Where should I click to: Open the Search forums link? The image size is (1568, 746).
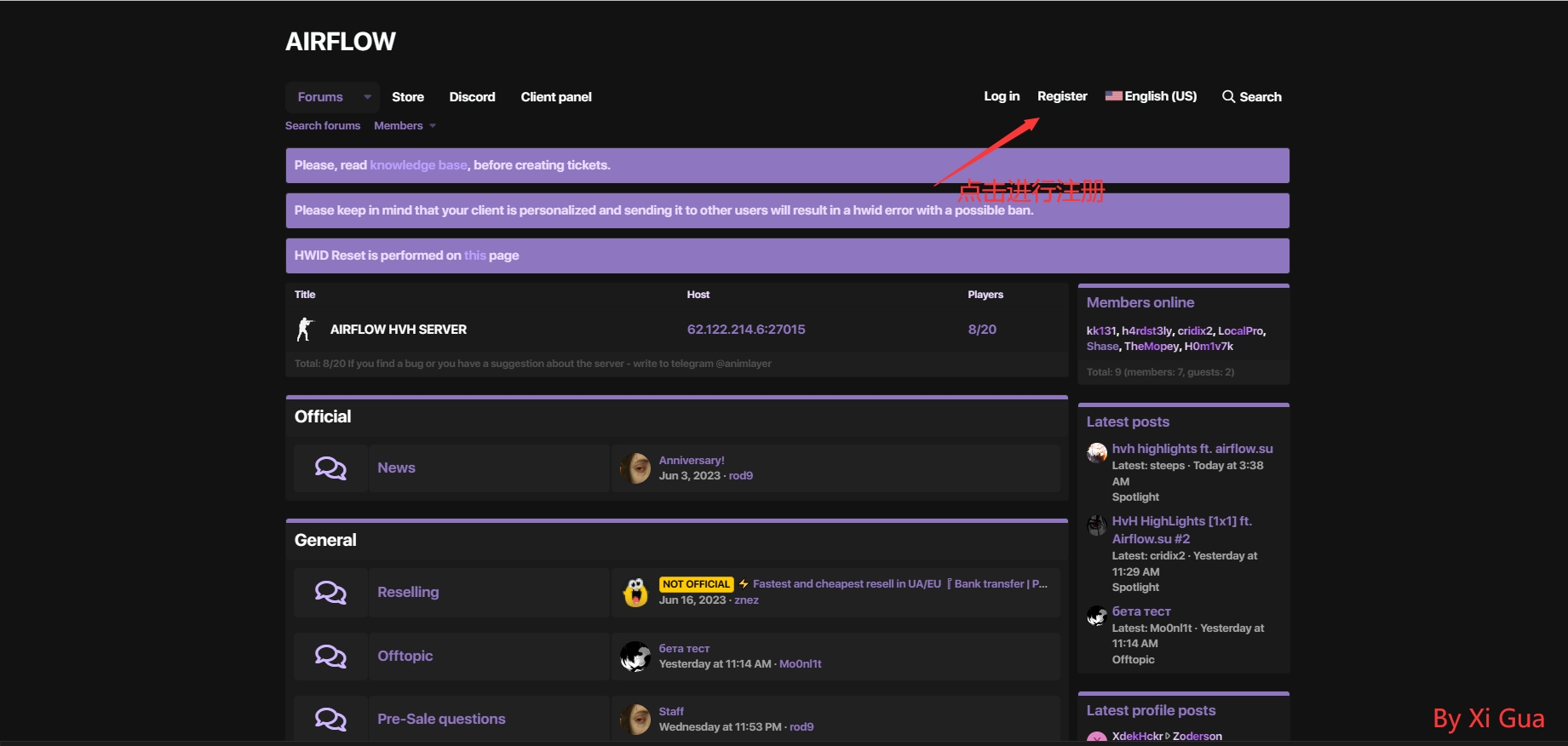[322, 126]
